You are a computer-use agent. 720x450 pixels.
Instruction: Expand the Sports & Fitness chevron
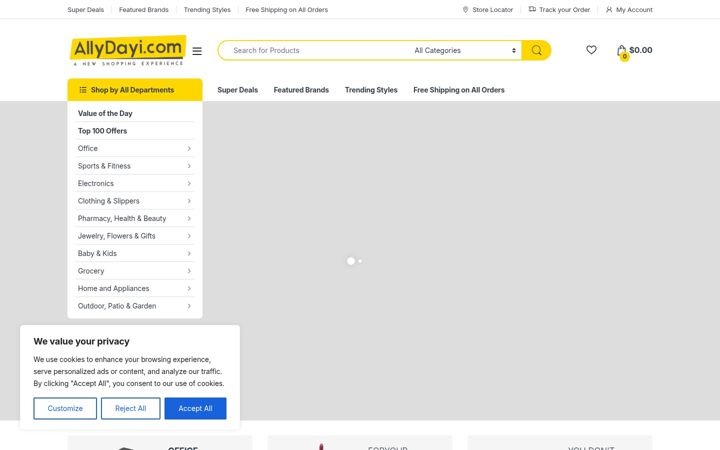click(x=189, y=166)
